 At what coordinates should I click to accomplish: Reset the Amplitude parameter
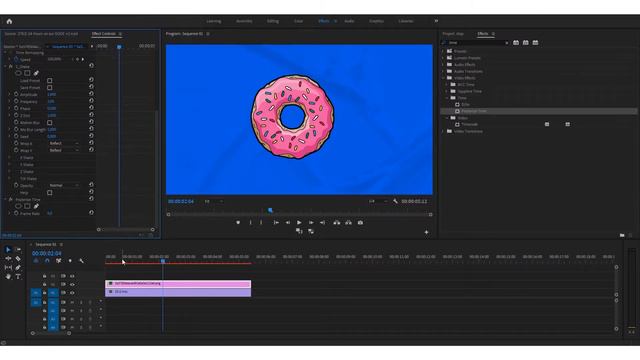[x=91, y=94]
